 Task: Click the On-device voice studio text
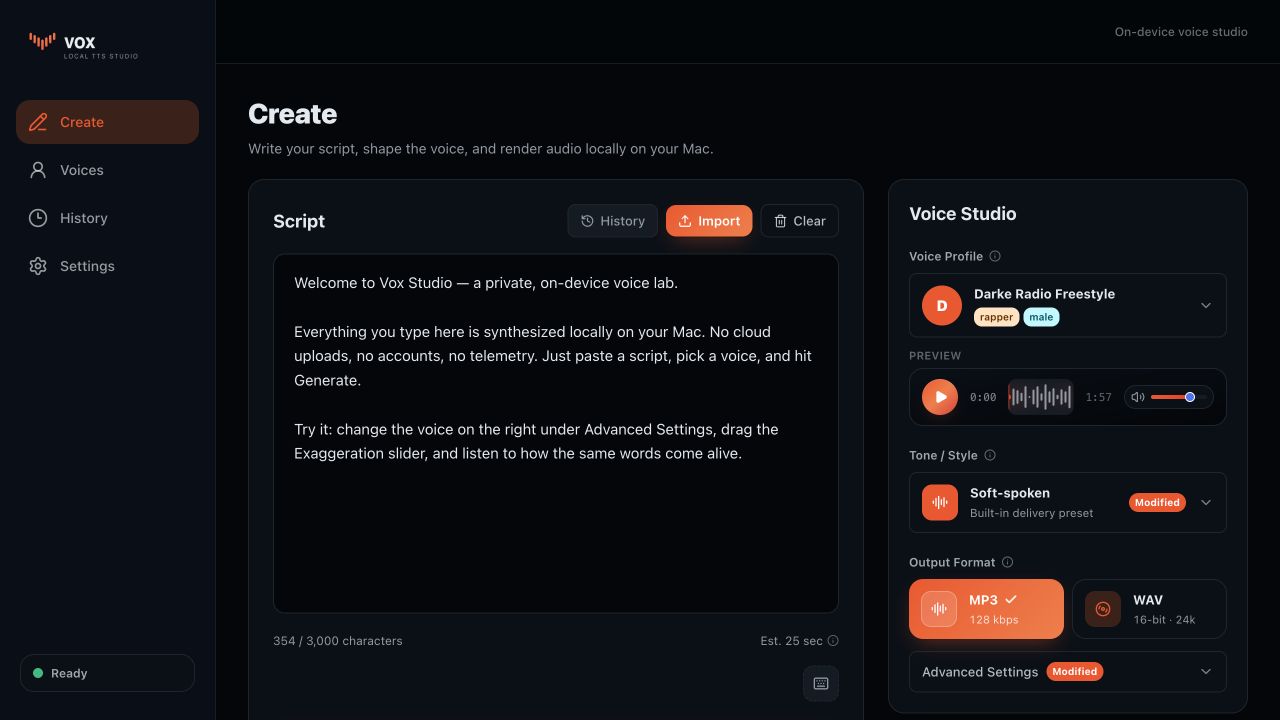[1181, 32]
